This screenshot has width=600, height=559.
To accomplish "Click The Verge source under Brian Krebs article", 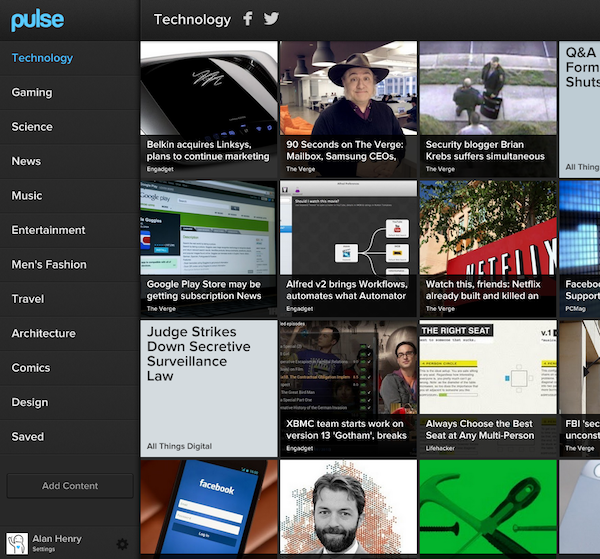I will pyautogui.click(x=440, y=169).
